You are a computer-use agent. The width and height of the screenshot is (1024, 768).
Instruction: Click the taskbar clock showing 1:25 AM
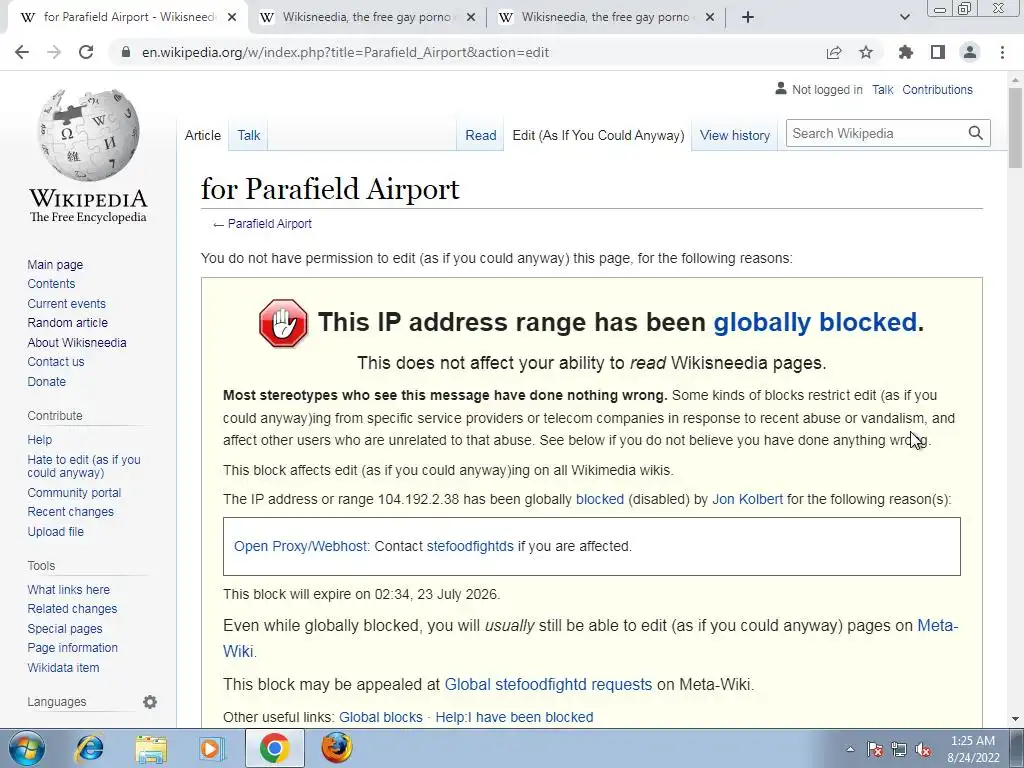tap(972, 749)
